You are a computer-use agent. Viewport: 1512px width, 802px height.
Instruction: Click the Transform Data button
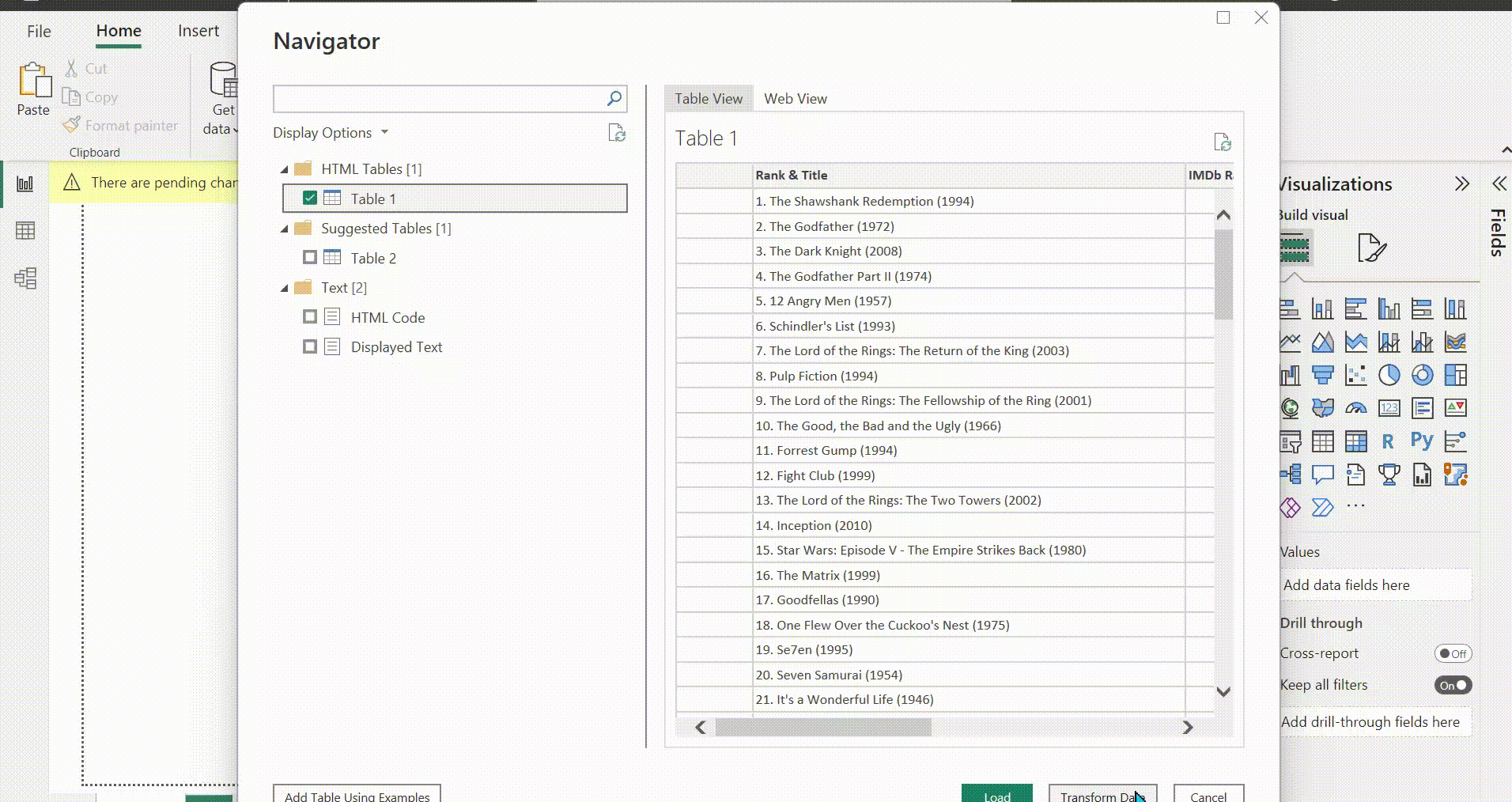[x=1103, y=793]
